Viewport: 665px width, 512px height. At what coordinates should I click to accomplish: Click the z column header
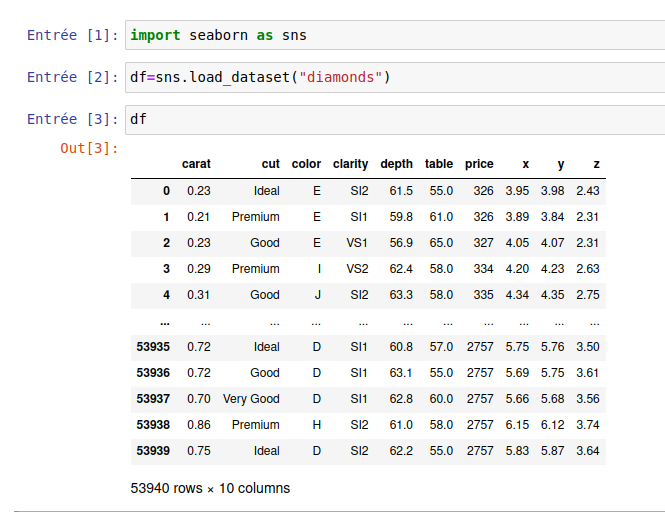pyautogui.click(x=596, y=164)
